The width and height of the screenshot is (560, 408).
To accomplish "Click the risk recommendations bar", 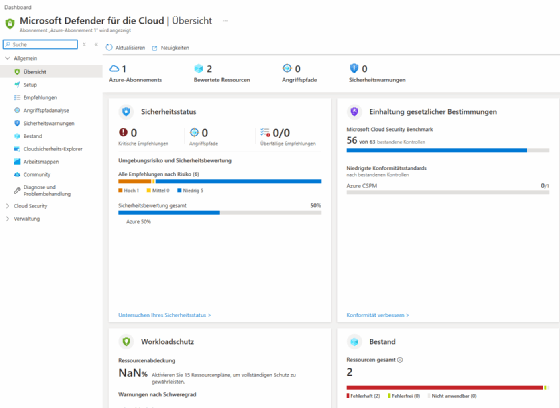I will tap(220, 181).
